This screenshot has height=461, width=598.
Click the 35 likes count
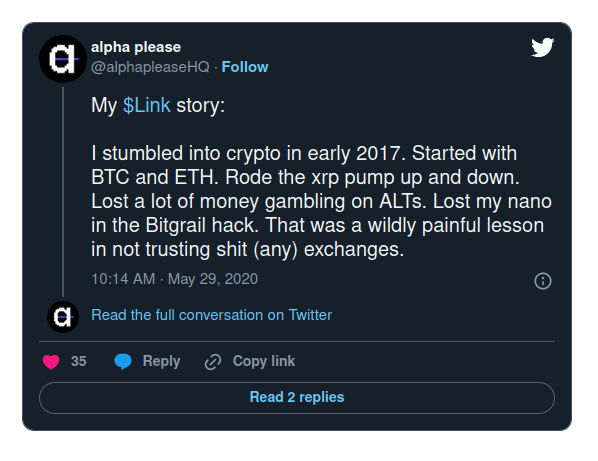point(79,361)
